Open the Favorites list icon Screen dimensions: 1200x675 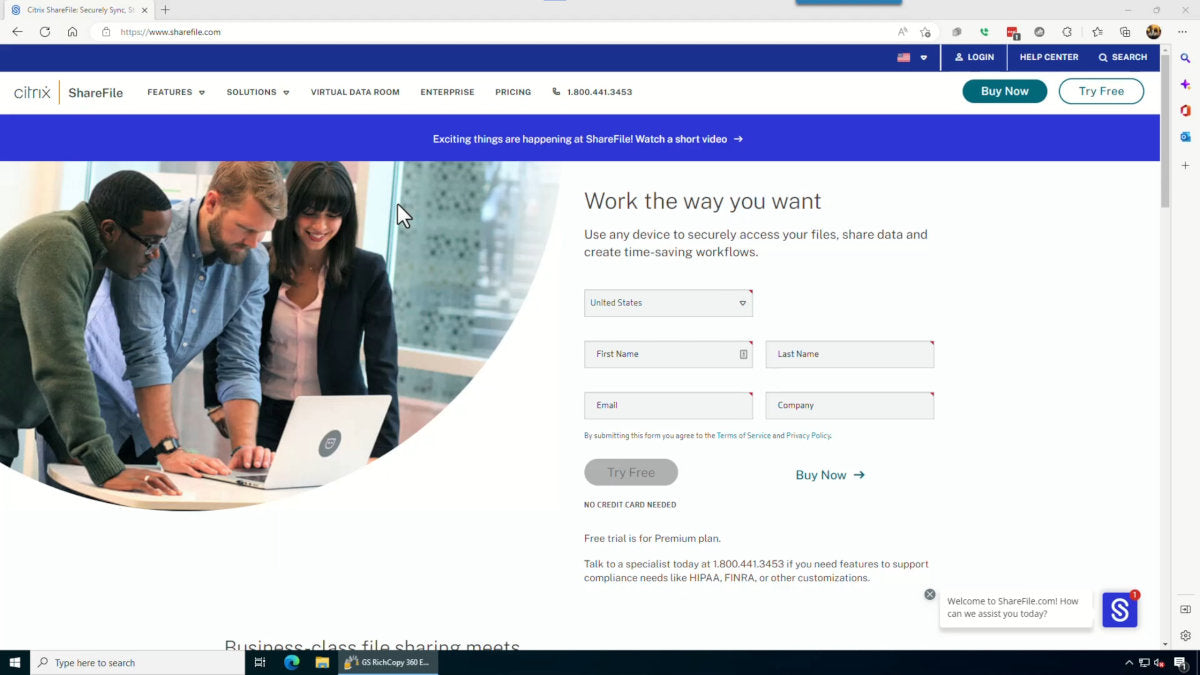(x=1097, y=32)
